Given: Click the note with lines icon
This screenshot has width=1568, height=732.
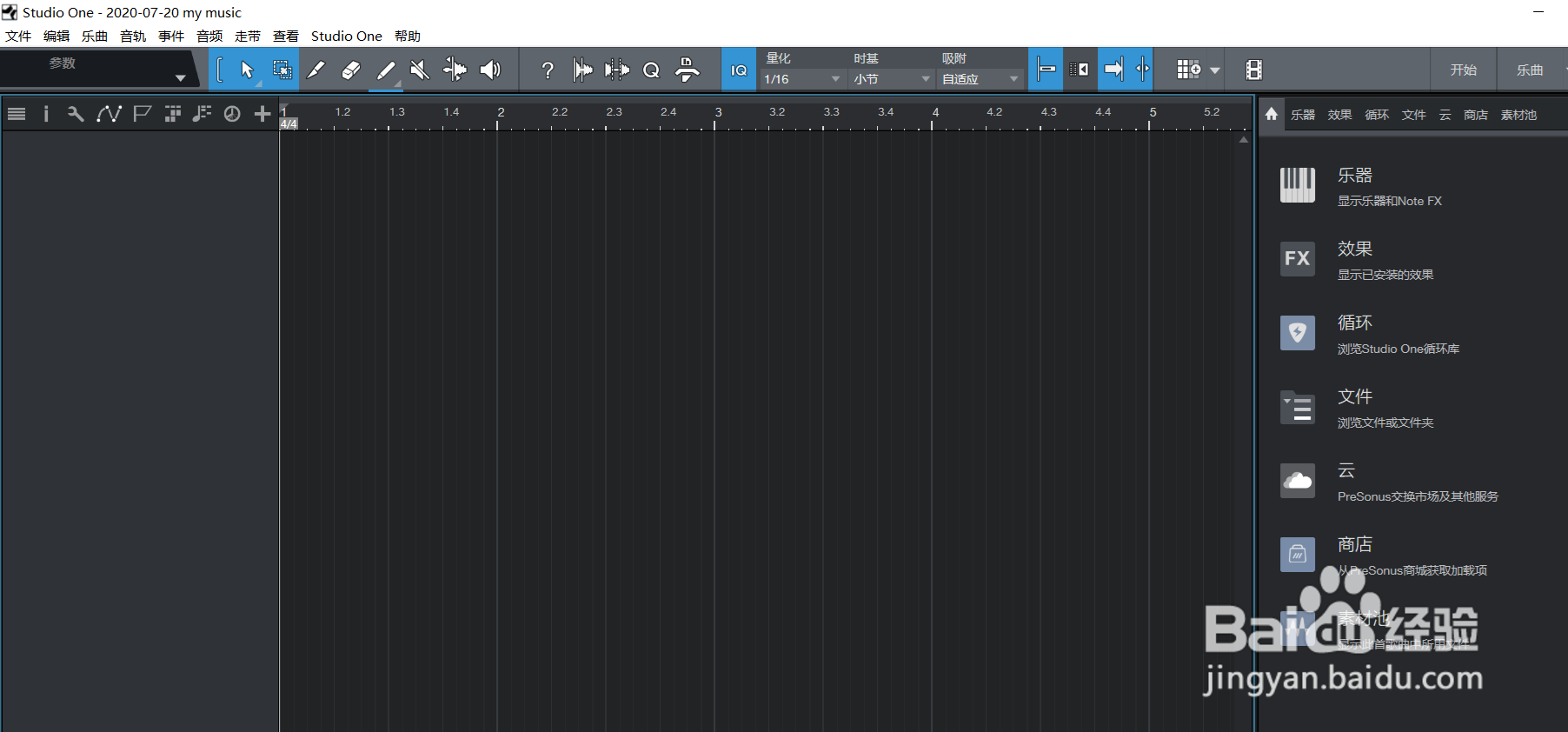Looking at the screenshot, I should click(x=202, y=114).
